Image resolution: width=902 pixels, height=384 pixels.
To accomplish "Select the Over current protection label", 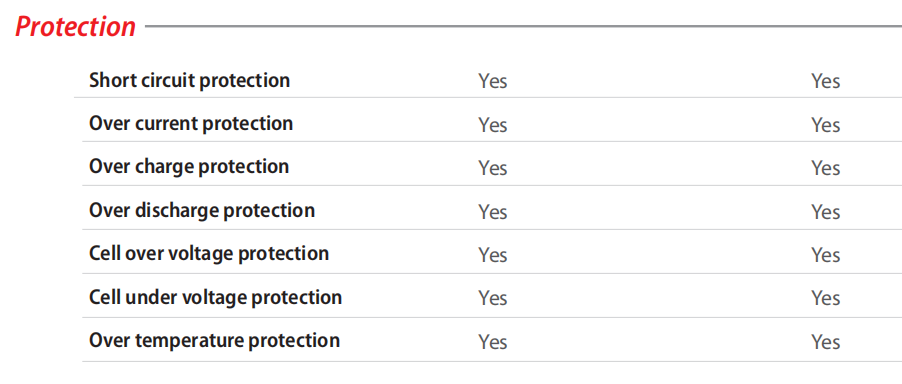I will pos(191,124).
